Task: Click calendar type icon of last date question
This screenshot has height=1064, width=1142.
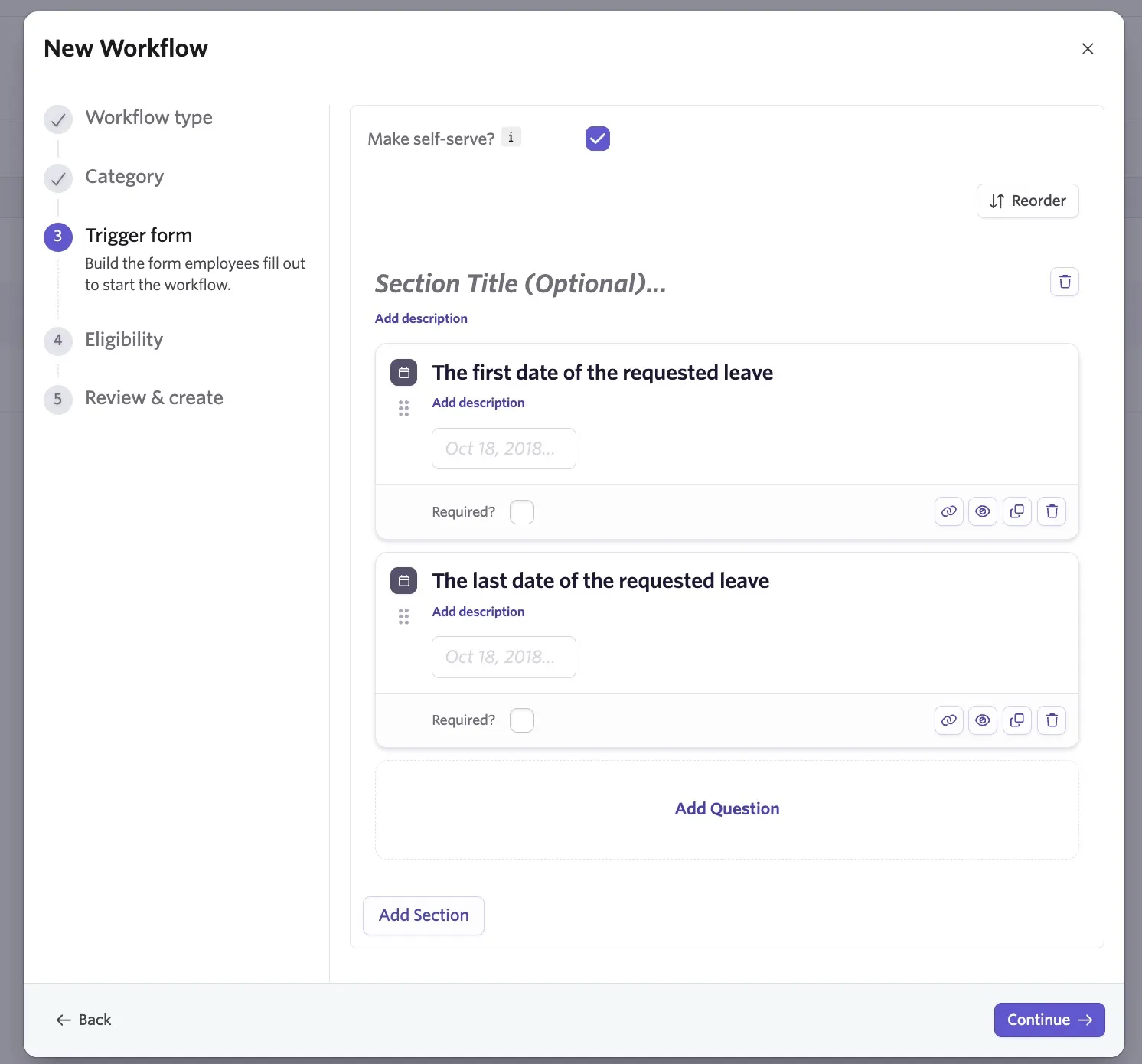Action: 404,581
